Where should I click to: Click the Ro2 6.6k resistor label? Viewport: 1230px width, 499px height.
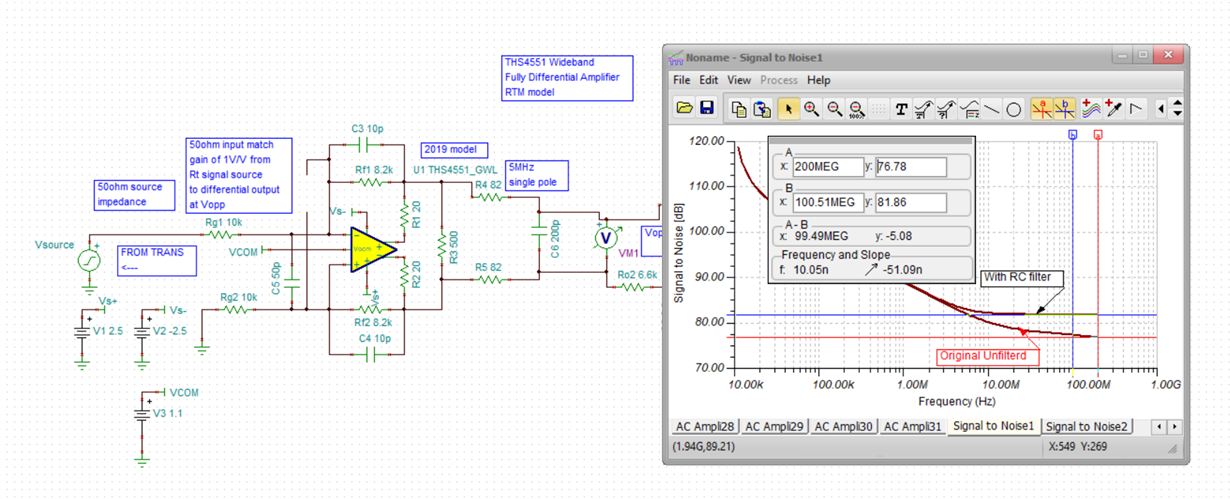(x=636, y=274)
